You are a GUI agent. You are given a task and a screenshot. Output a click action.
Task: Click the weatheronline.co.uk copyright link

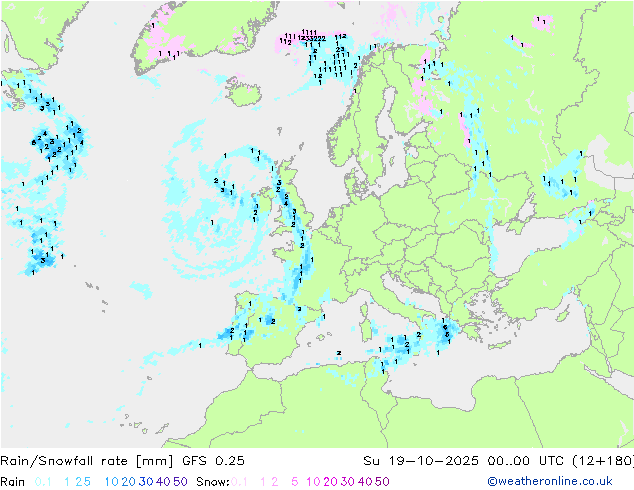550,481
